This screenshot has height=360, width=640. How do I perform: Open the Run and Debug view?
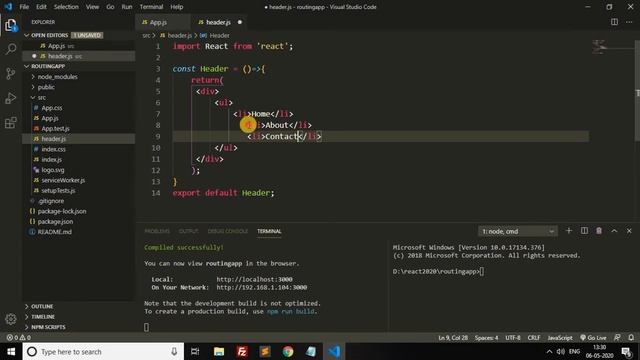pos(11,98)
